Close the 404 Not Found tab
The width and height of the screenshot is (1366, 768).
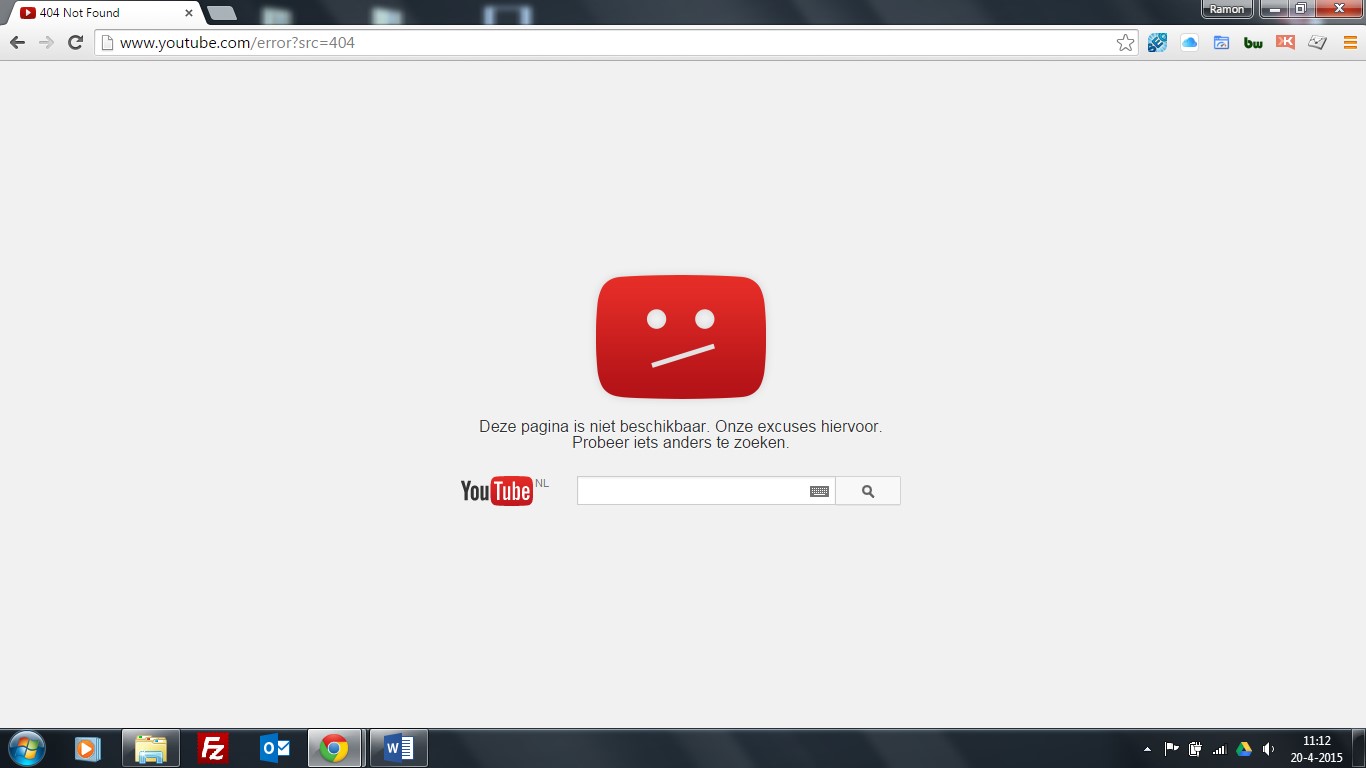pyautogui.click(x=189, y=13)
